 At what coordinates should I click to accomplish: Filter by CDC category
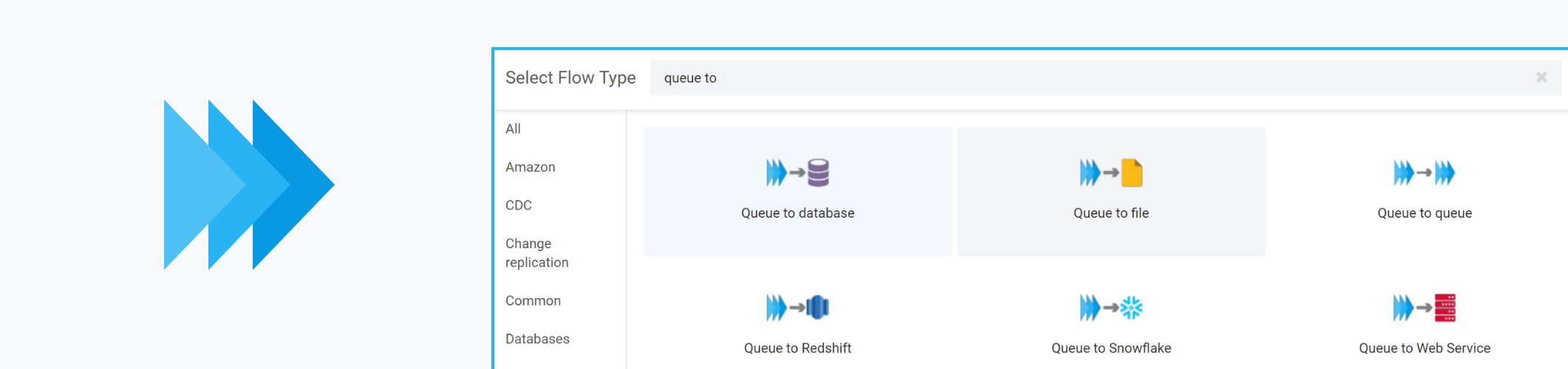tap(519, 206)
